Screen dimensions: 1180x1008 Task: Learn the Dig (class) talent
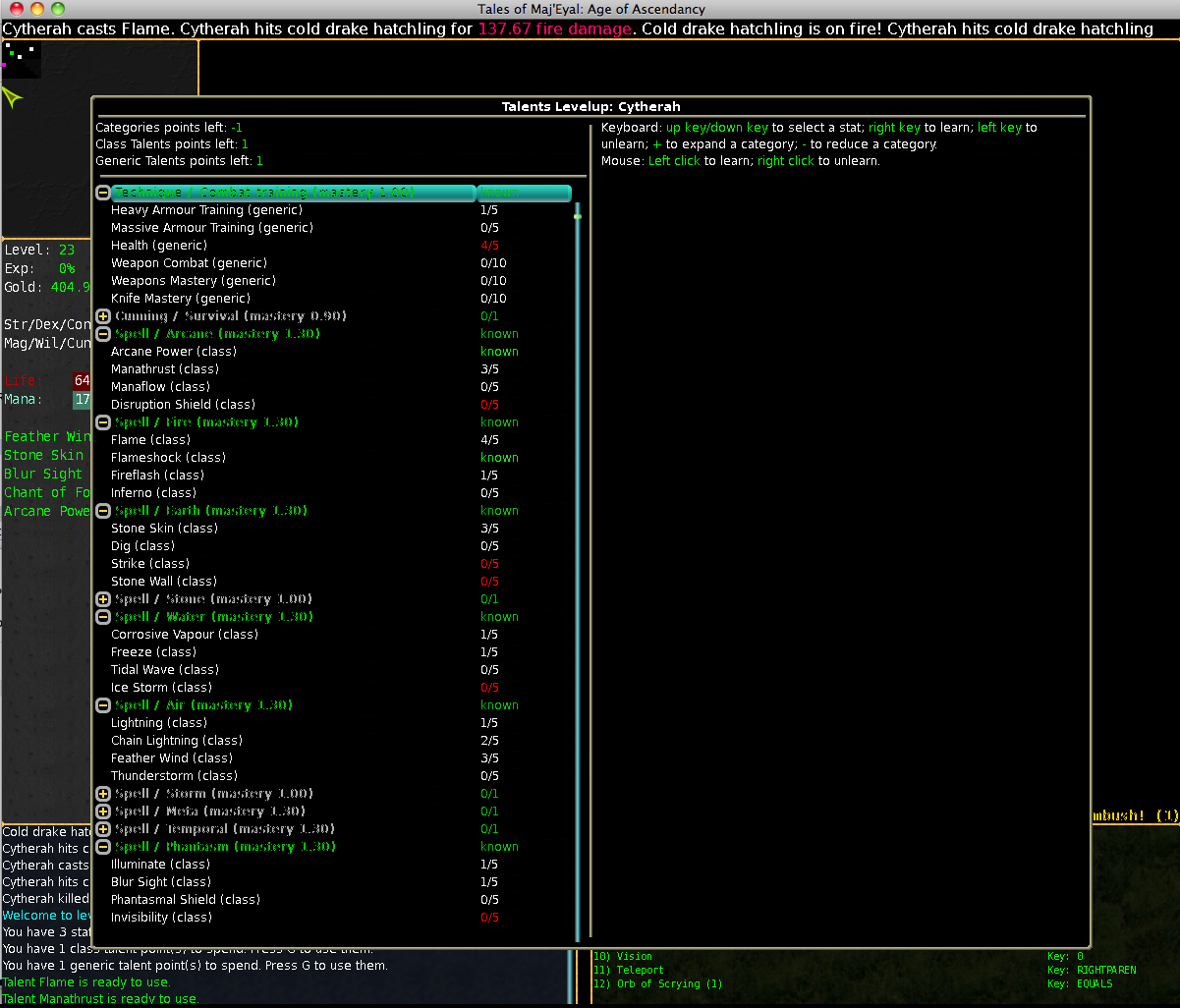pos(341,546)
